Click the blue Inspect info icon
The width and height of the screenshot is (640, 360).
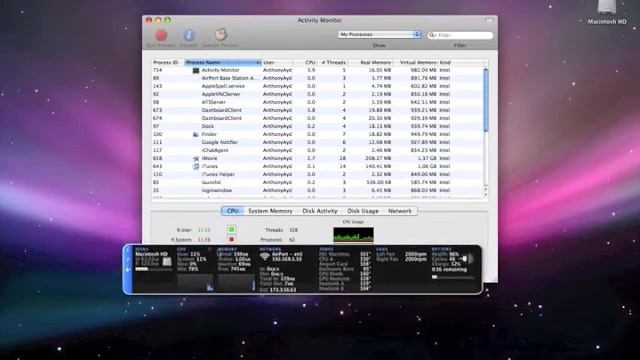(189, 36)
